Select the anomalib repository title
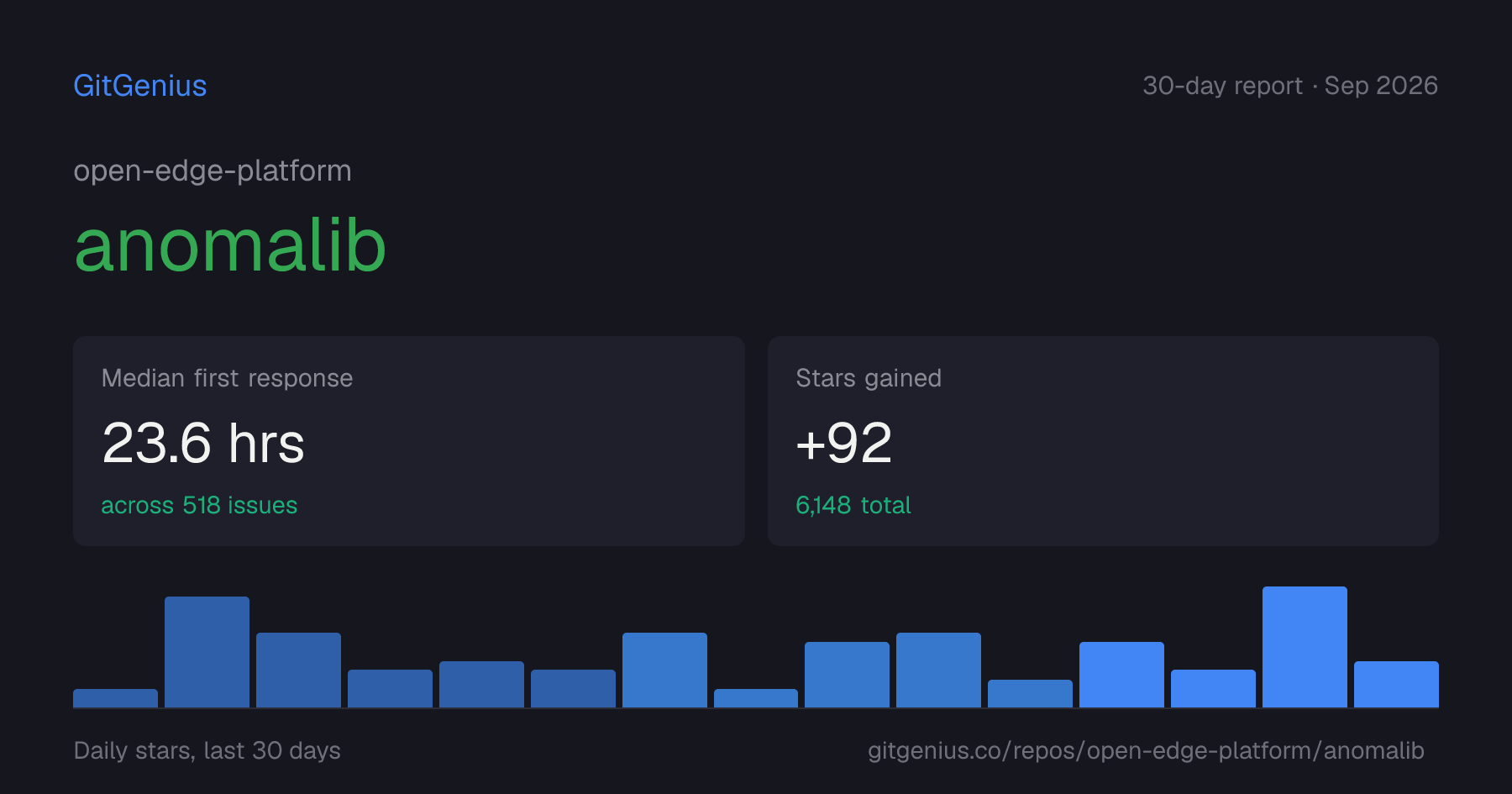1512x794 pixels. coord(230,245)
